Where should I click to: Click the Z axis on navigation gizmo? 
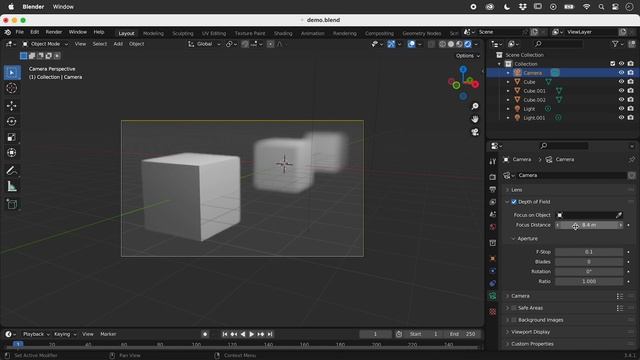tap(463, 70)
